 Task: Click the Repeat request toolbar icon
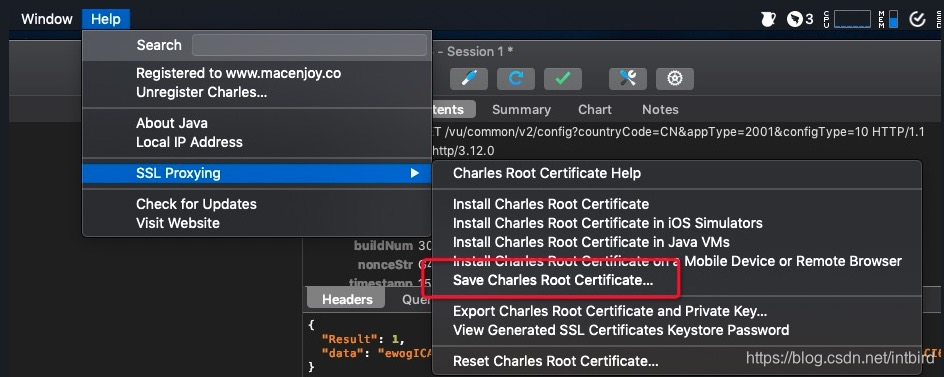[x=515, y=78]
